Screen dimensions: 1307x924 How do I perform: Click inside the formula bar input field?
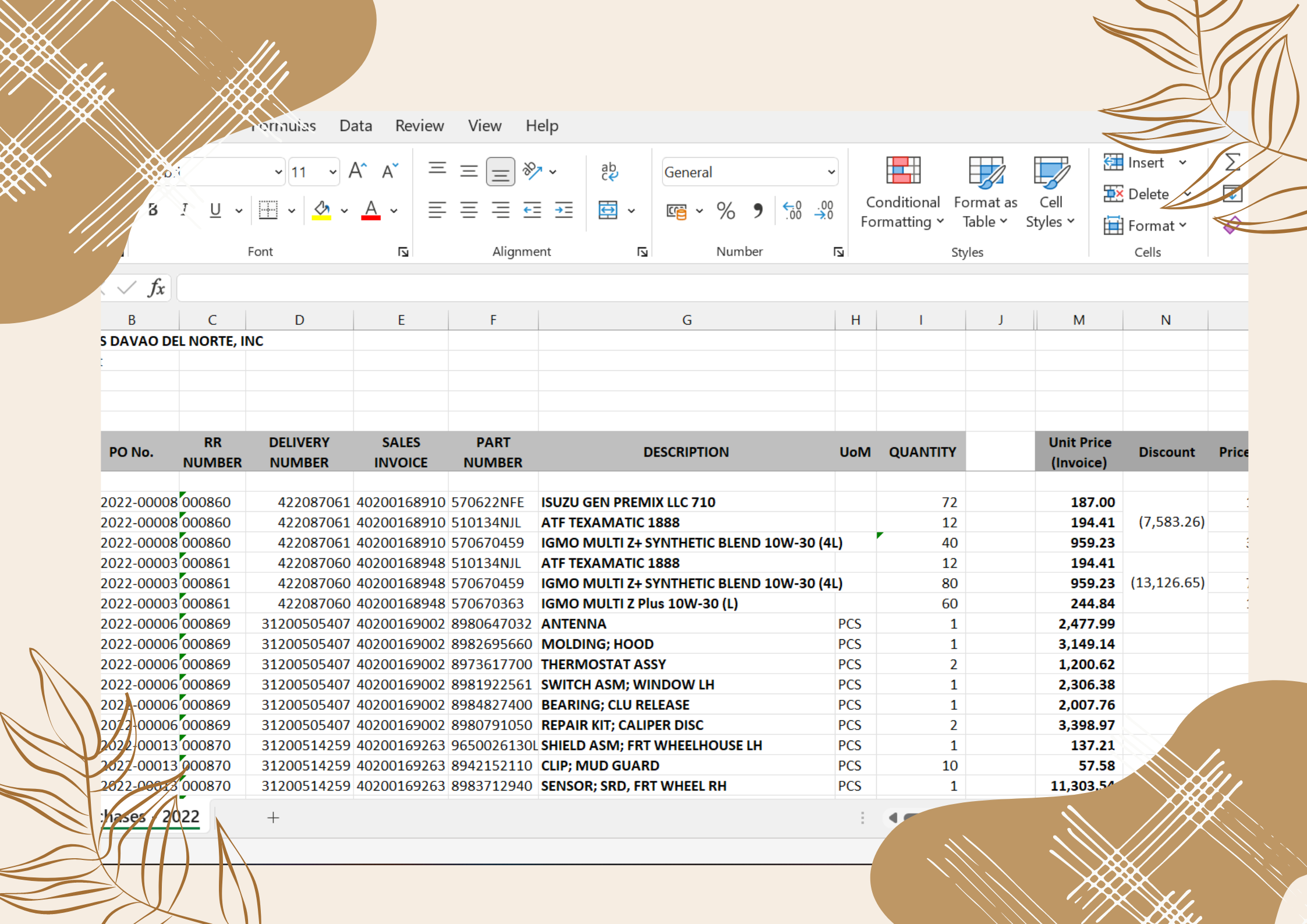[x=699, y=288]
